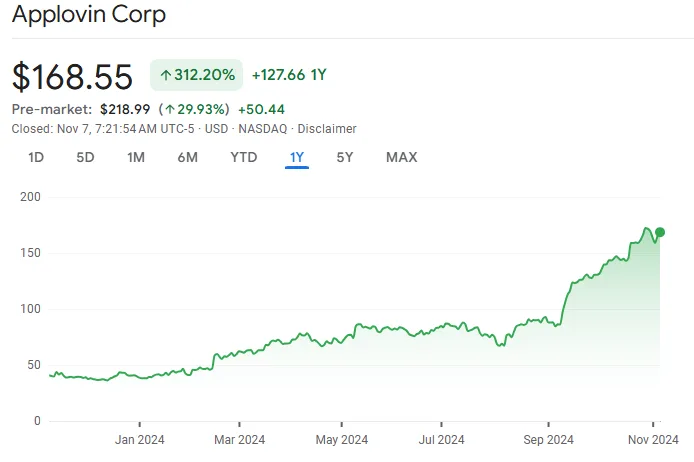Select the 5D chart range
This screenshot has width=694, height=462.
point(86,157)
